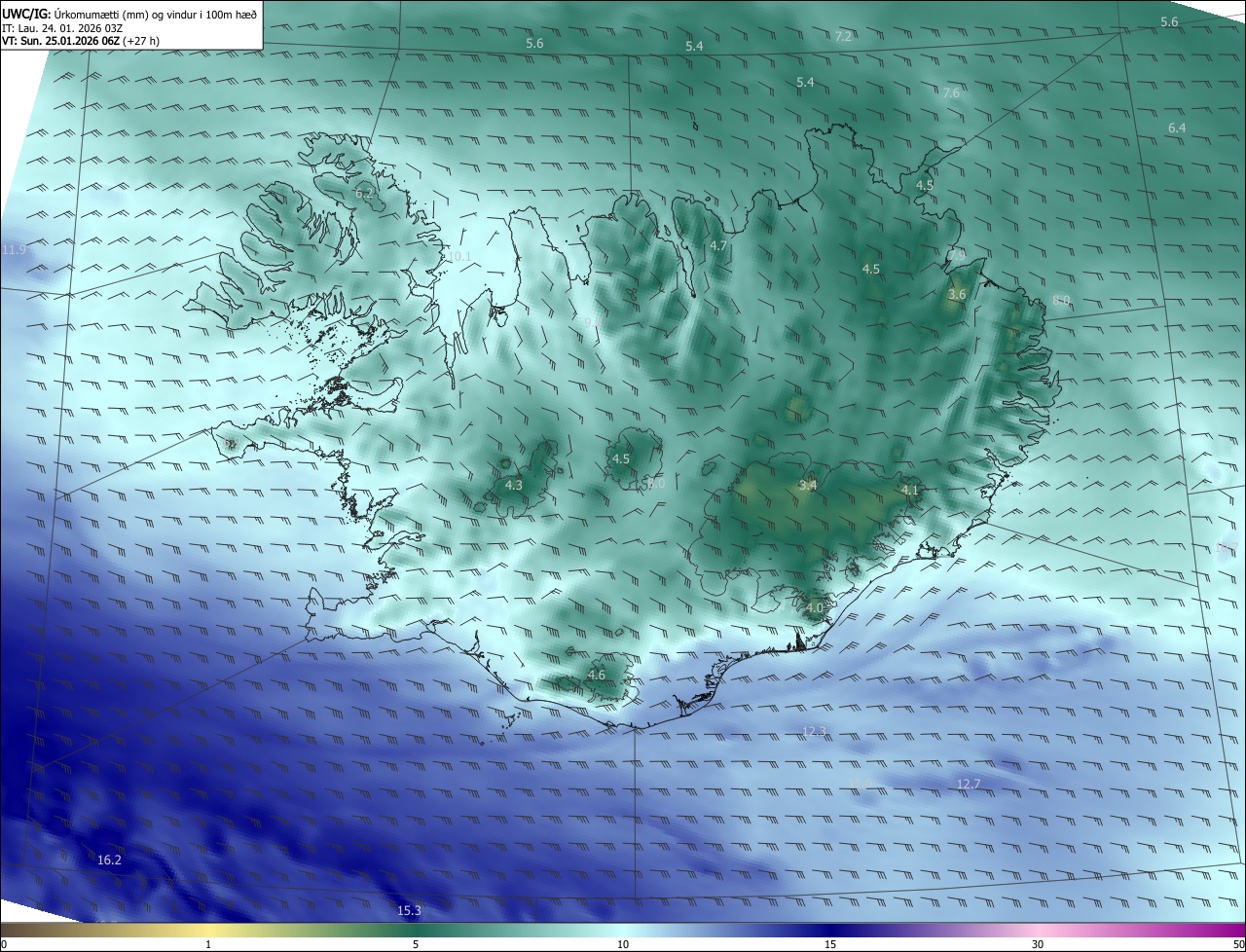Click the 4.6 value label
The height and width of the screenshot is (952, 1246).
tap(597, 675)
